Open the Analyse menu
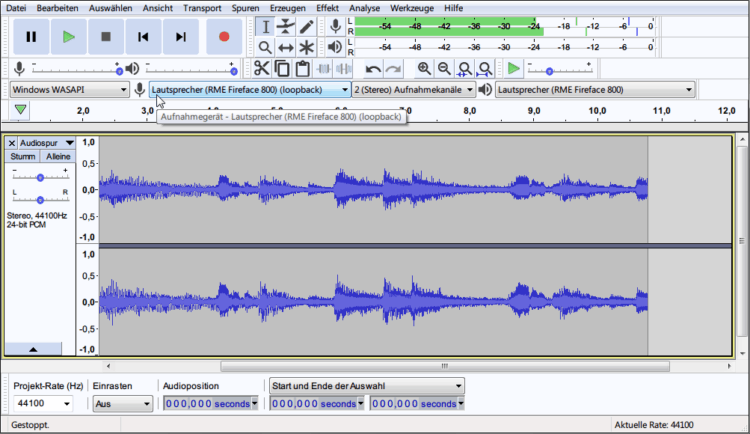Screen dimensions: 750x434 pyautogui.click(x=364, y=8)
